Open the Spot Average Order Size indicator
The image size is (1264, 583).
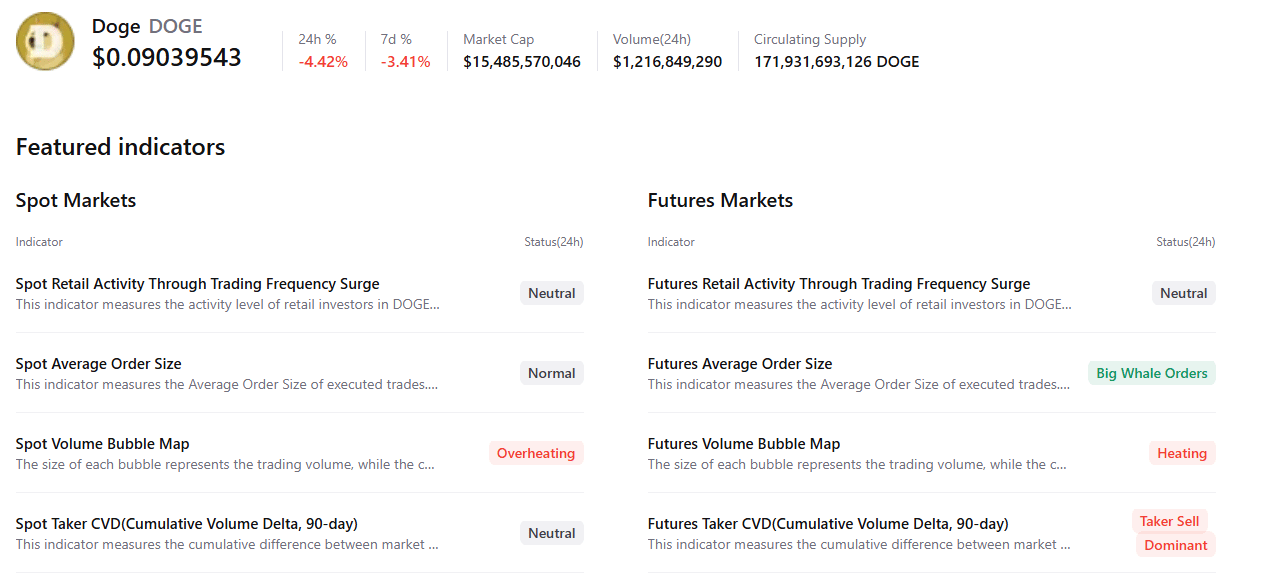pyautogui.click(x=99, y=364)
